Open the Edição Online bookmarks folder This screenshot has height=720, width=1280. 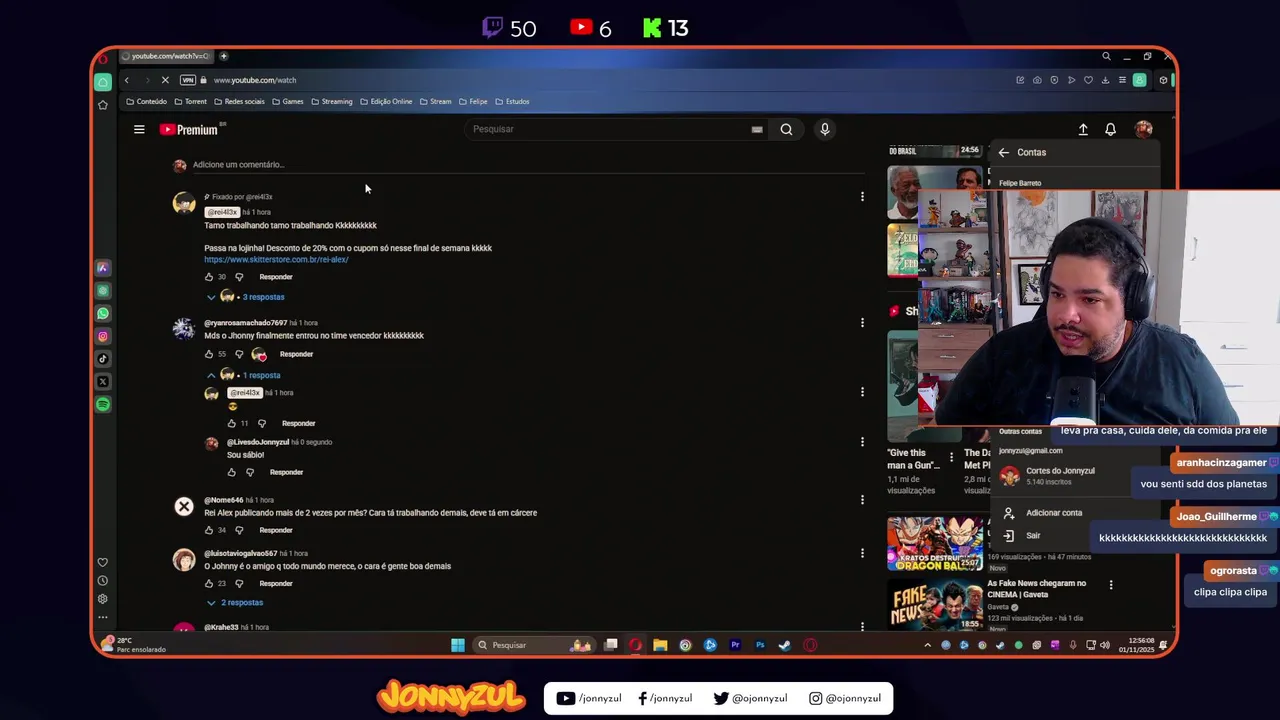click(385, 101)
